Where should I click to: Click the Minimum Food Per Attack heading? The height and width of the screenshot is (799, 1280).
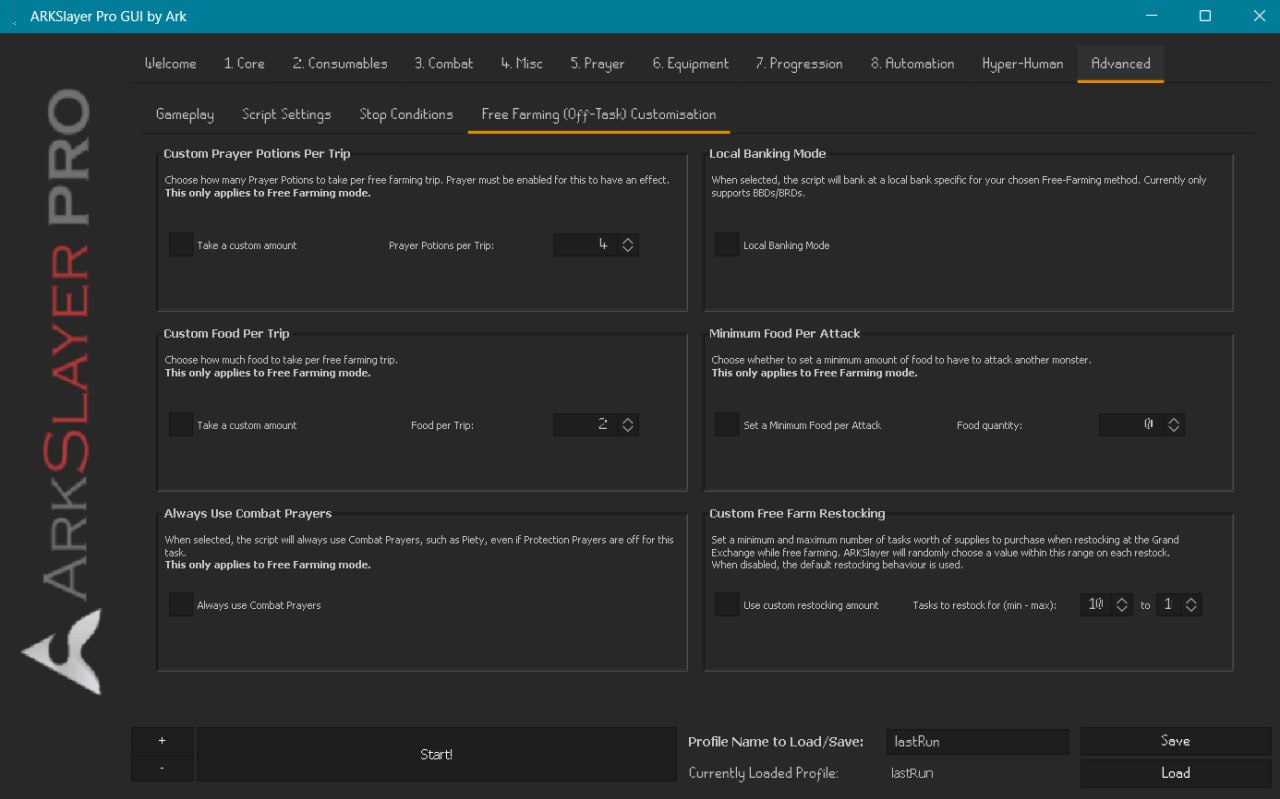pyautogui.click(x=785, y=334)
